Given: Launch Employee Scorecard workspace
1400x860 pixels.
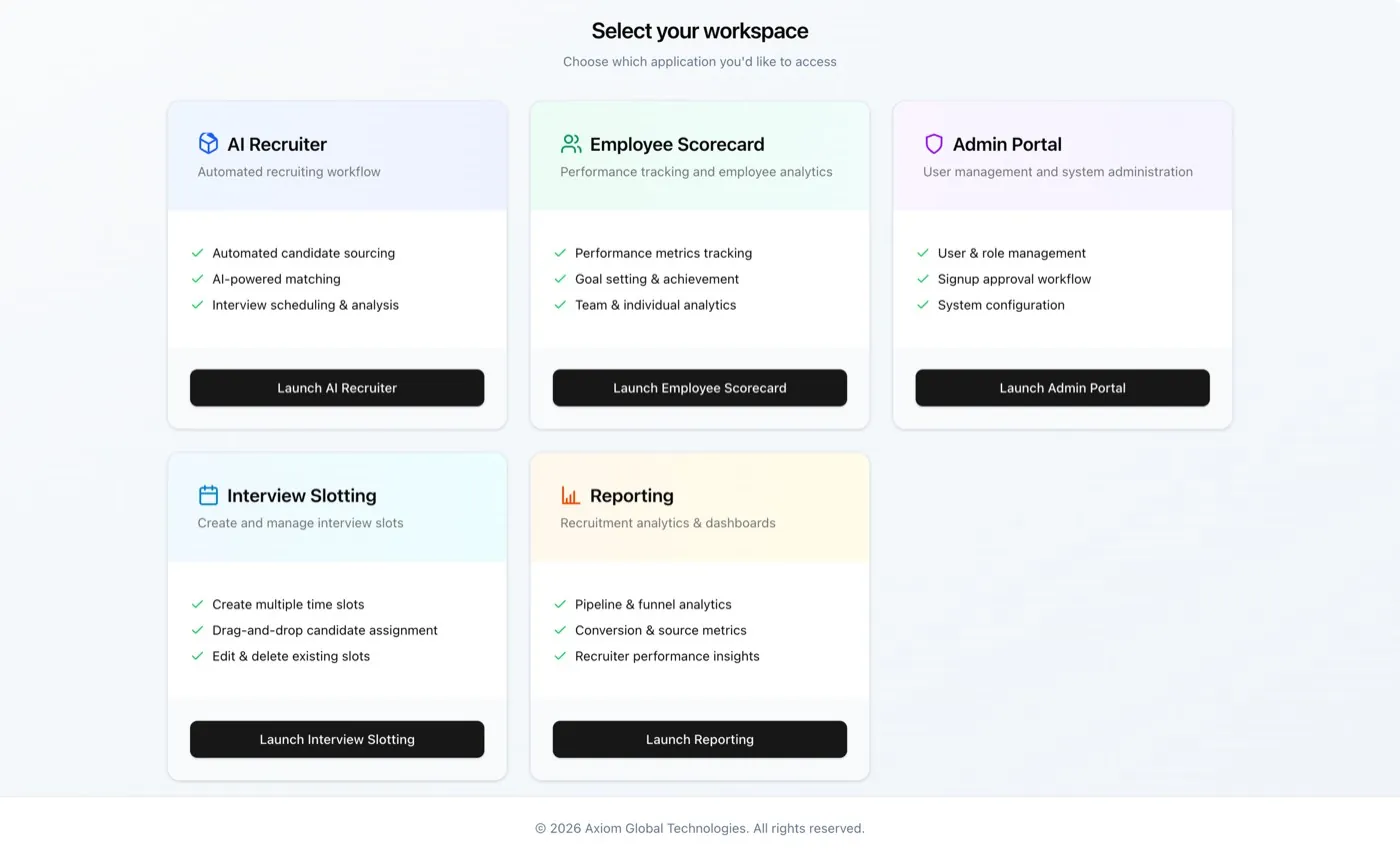Looking at the screenshot, I should tap(700, 388).
